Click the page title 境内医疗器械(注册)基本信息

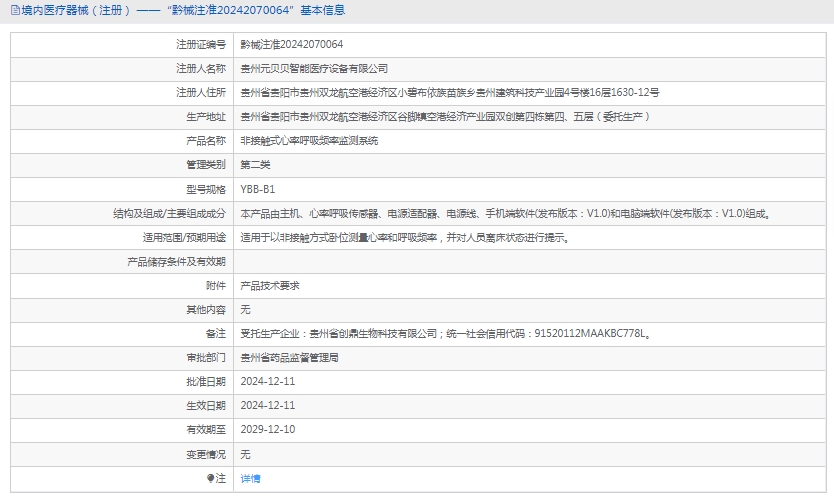(x=184, y=11)
